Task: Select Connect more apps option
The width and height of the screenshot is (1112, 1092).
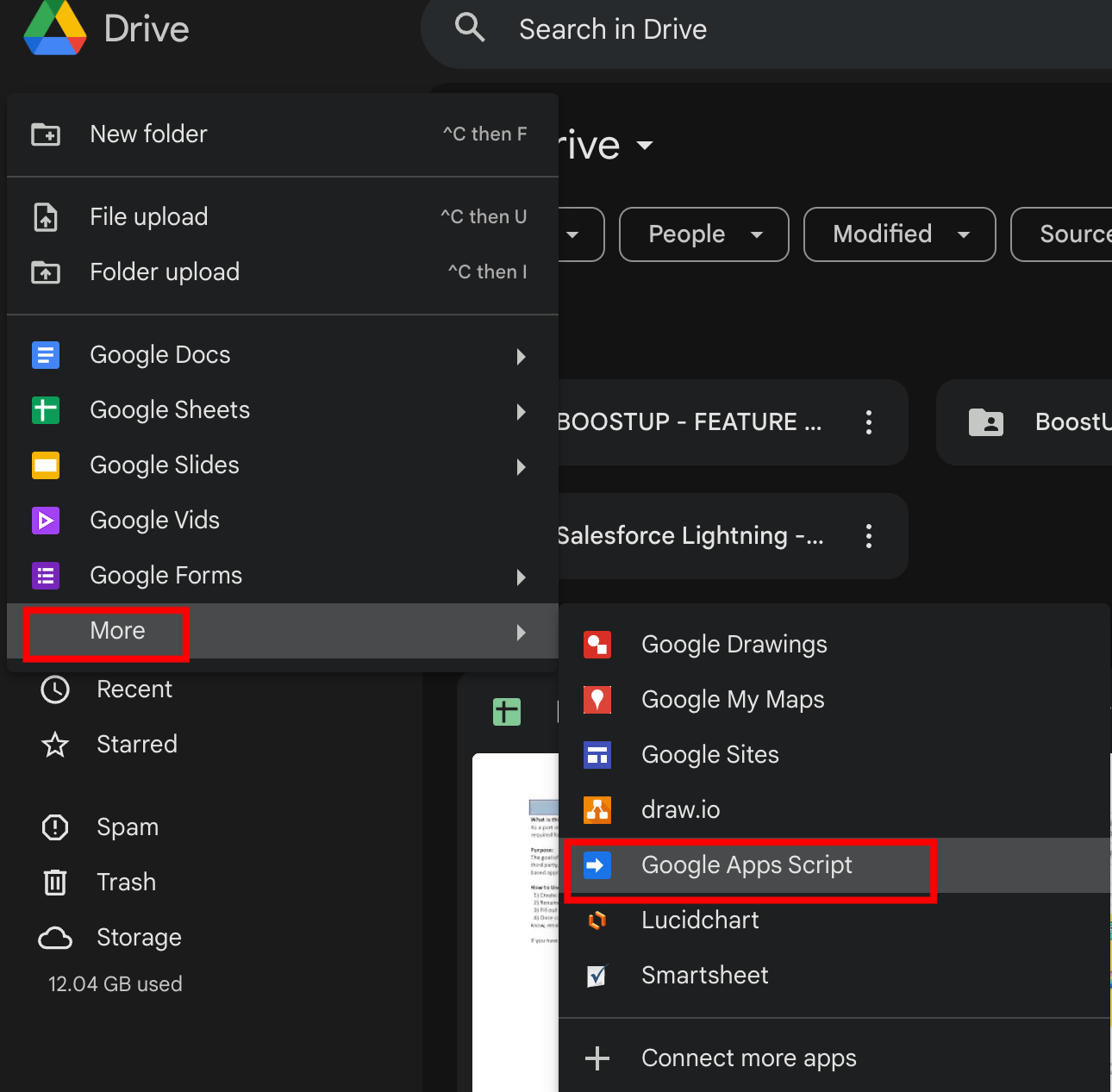Action: coord(834,1058)
